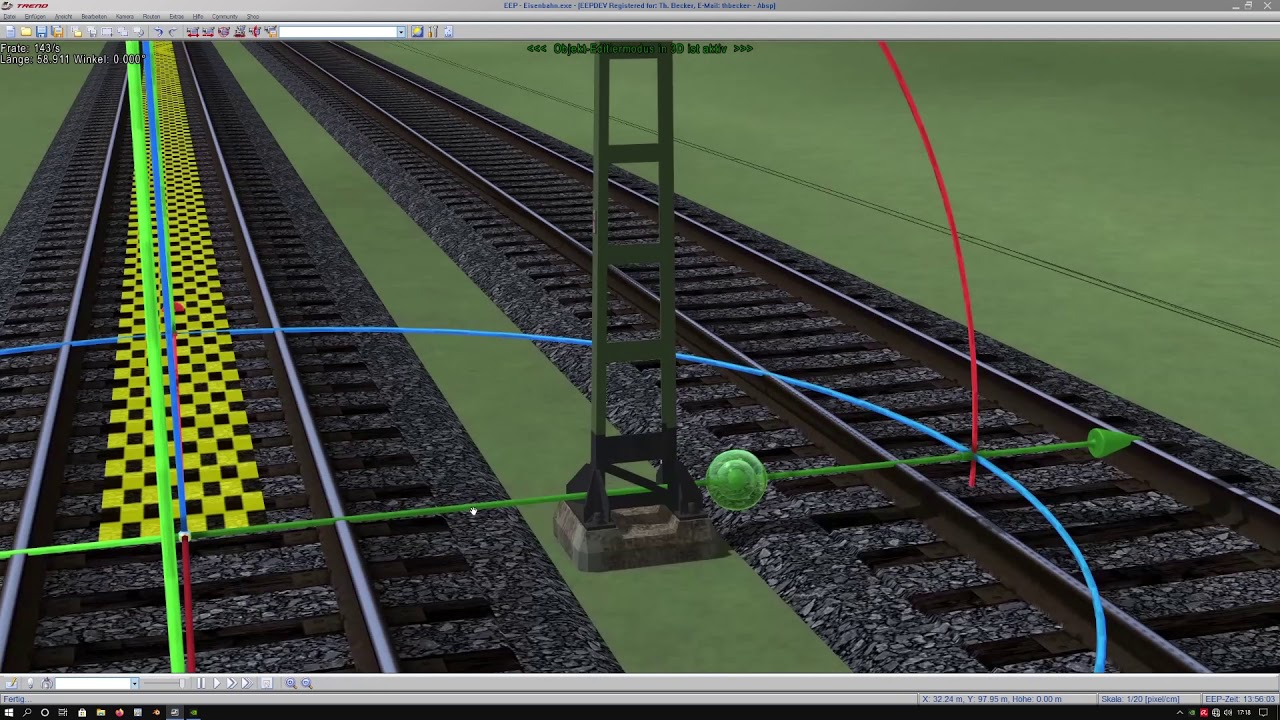Open the Bearbeiten menu
This screenshot has width=1280, height=720.
coord(94,17)
